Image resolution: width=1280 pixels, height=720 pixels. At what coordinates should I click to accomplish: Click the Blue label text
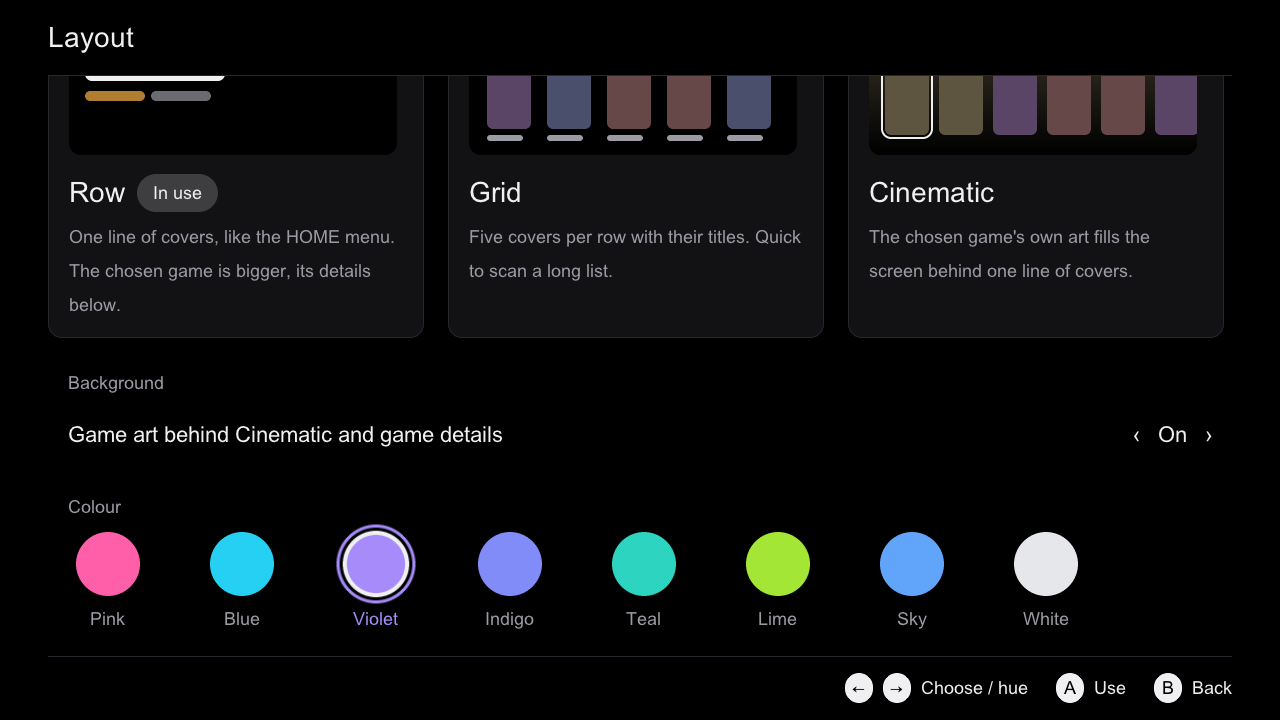(x=242, y=619)
